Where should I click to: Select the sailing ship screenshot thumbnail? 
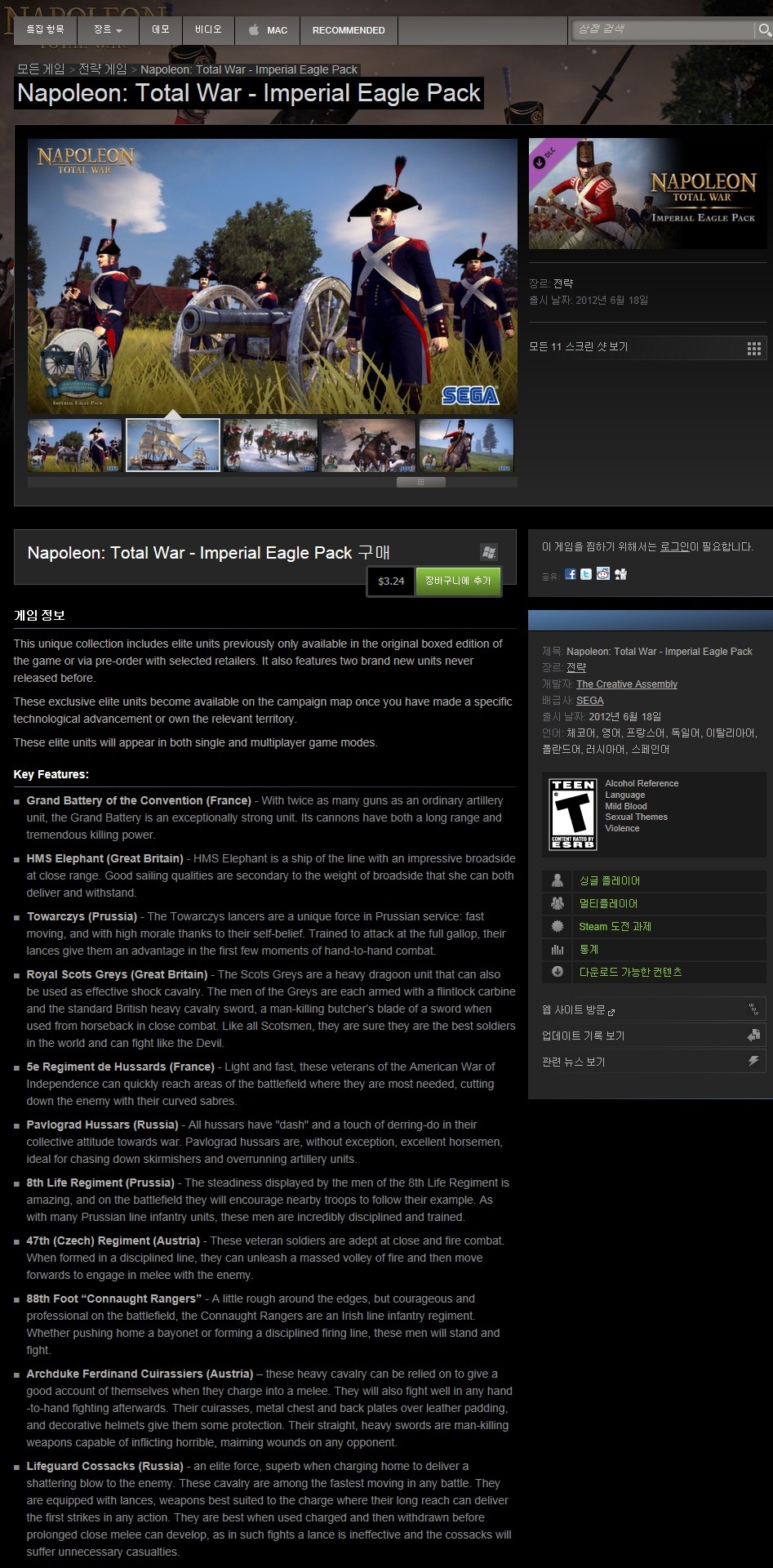173,445
